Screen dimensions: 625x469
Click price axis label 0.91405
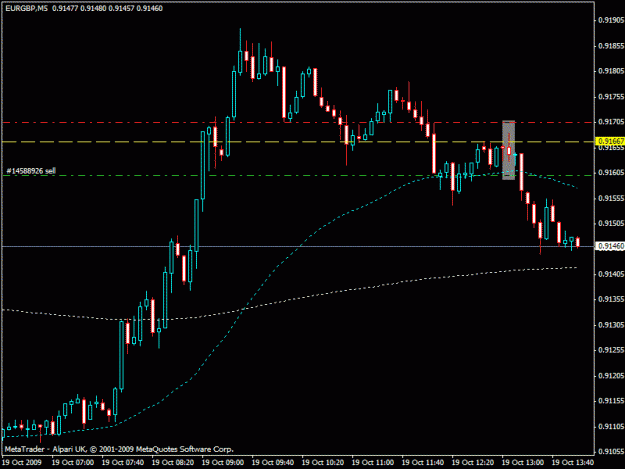[611, 274]
